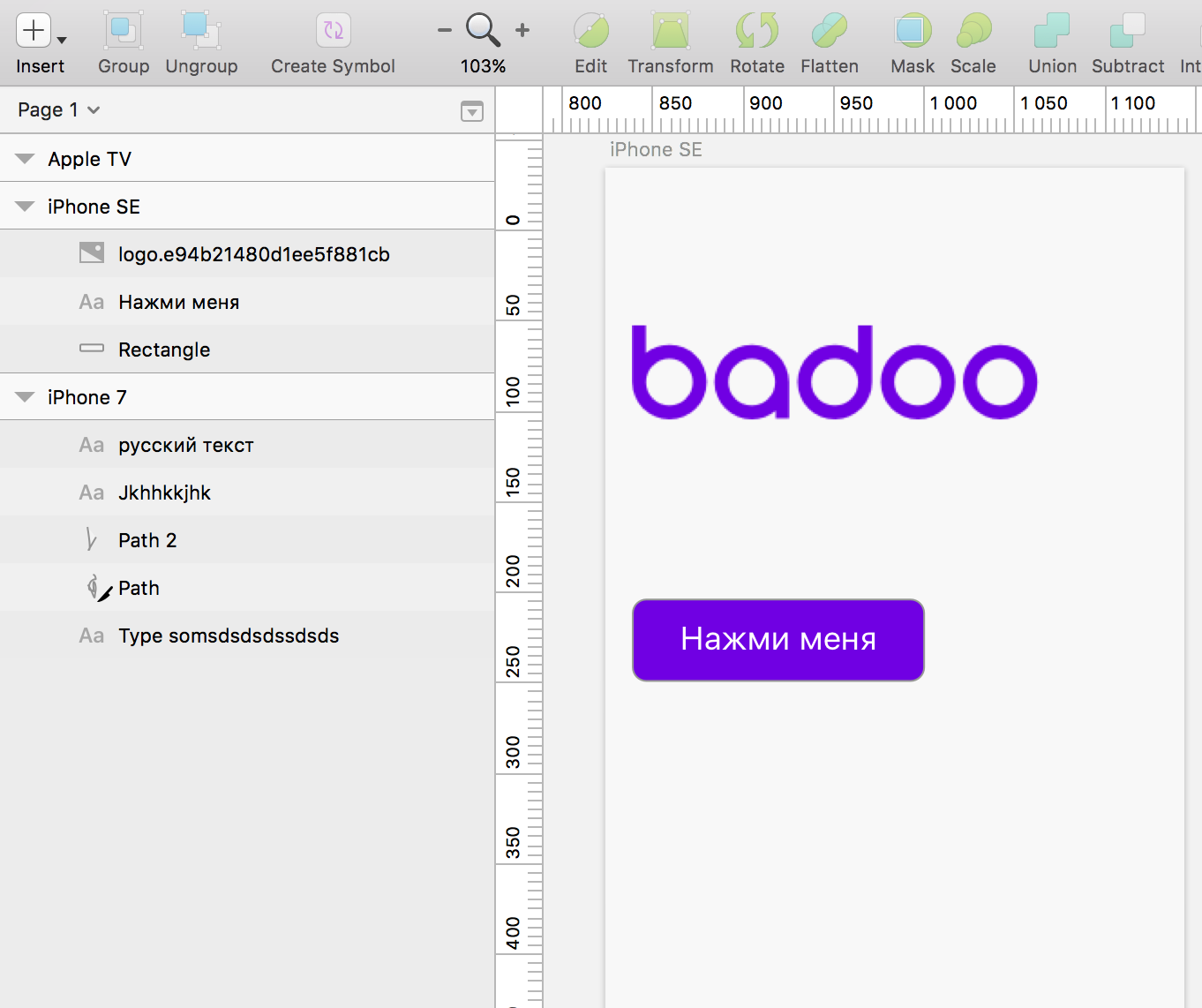Click the text icon beside Type somsdsdsdssdsds
Image resolution: width=1202 pixels, height=1008 pixels.
(x=92, y=636)
